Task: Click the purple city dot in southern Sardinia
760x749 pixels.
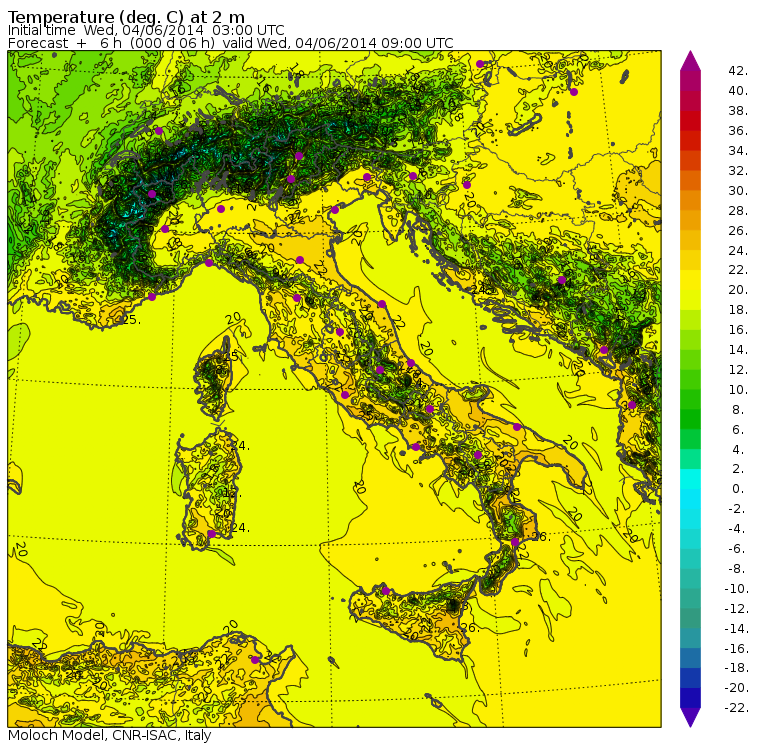Action: pyautogui.click(x=211, y=534)
